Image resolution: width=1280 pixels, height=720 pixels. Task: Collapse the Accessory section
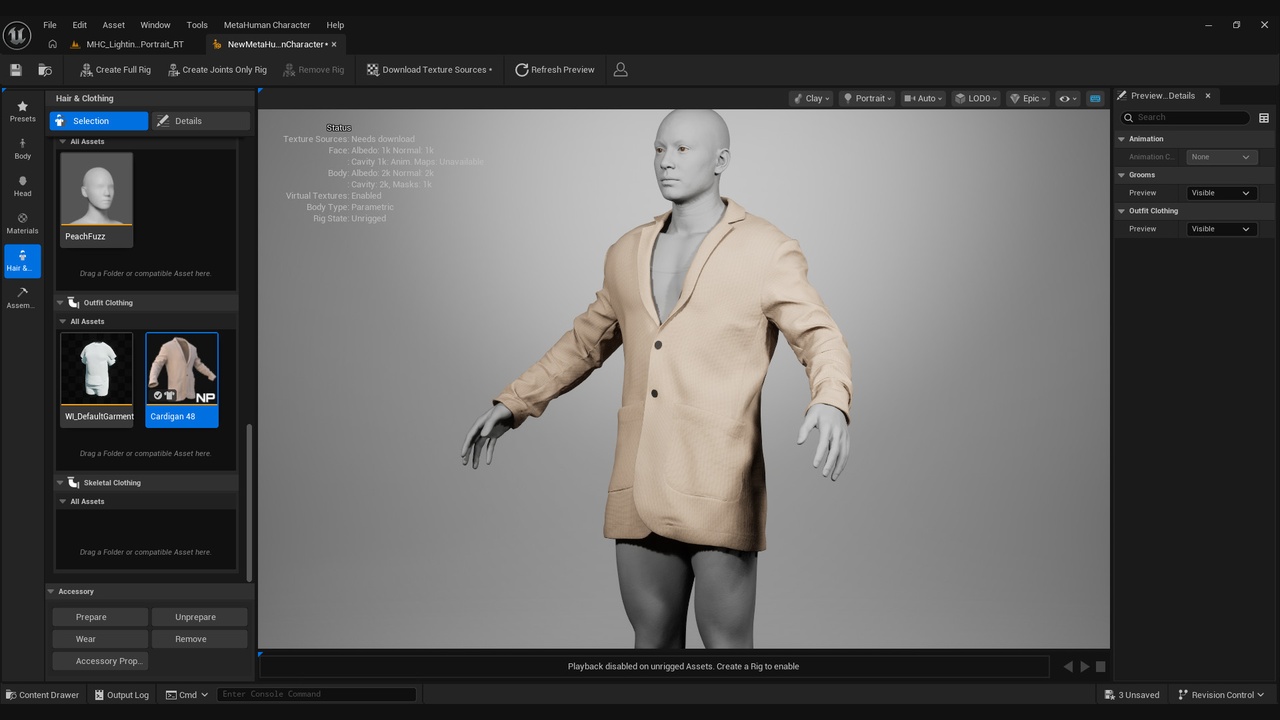pyautogui.click(x=51, y=591)
